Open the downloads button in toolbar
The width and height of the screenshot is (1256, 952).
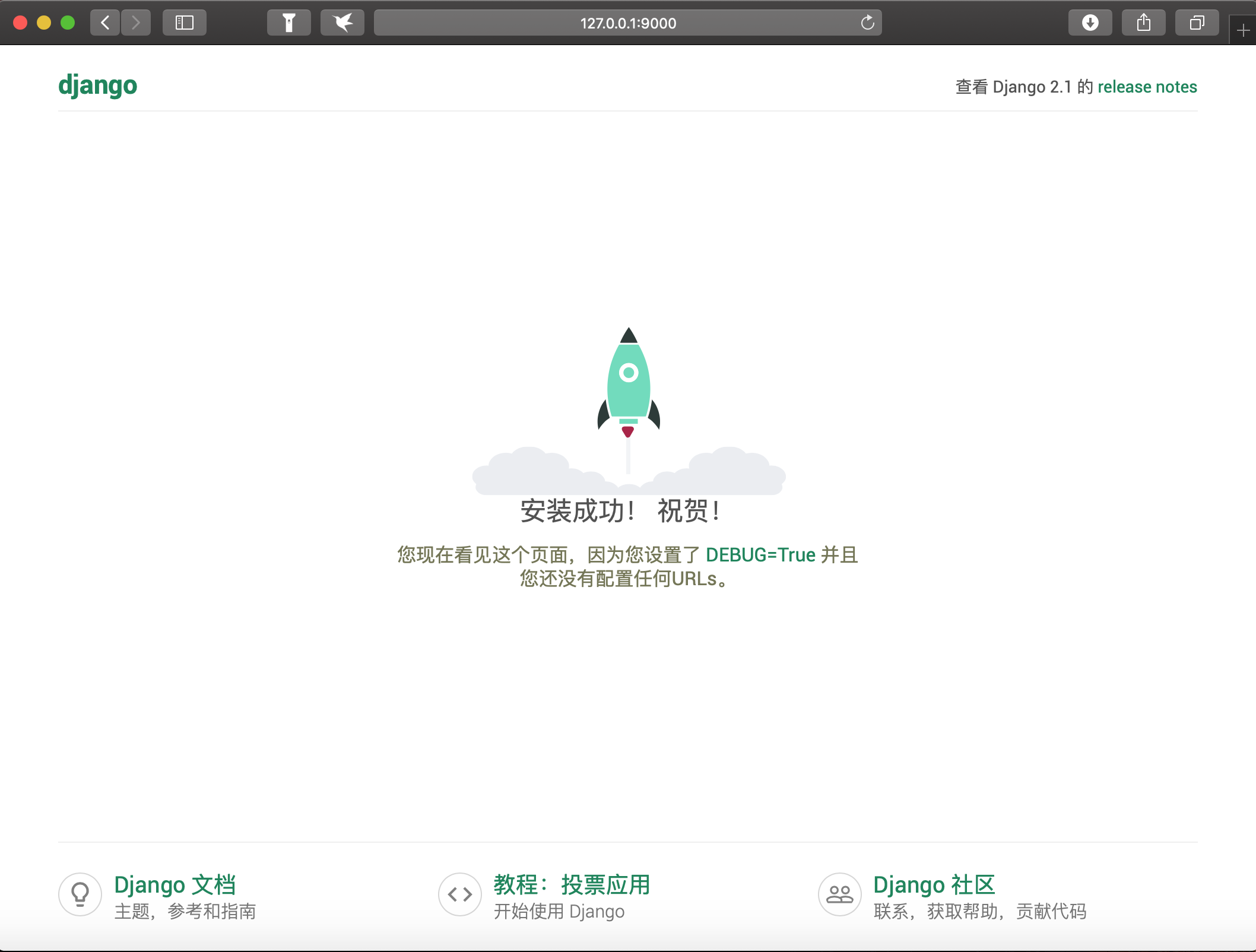point(1090,23)
